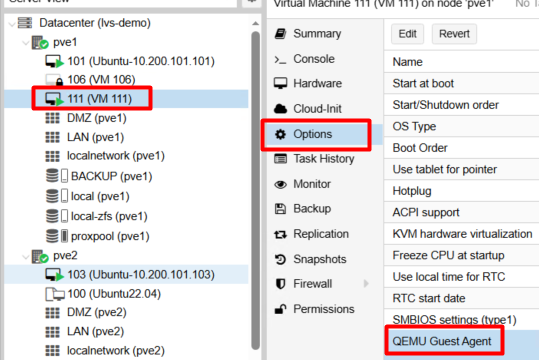Click the LAN (pve2) grid icon
This screenshot has height=360, width=539.
point(52,331)
